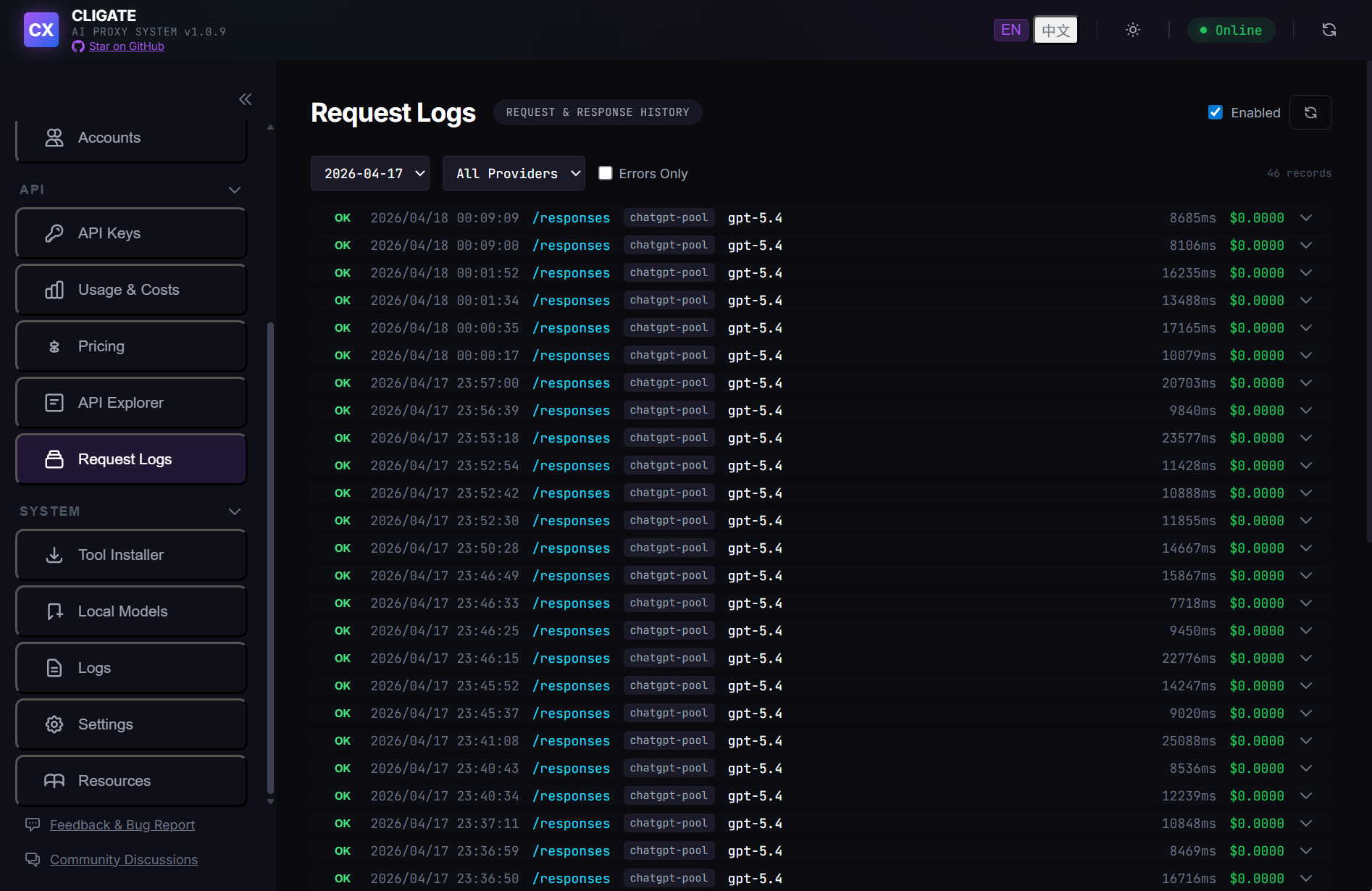Image resolution: width=1372 pixels, height=891 pixels.
Task: Click the Resources book icon
Action: click(x=54, y=781)
